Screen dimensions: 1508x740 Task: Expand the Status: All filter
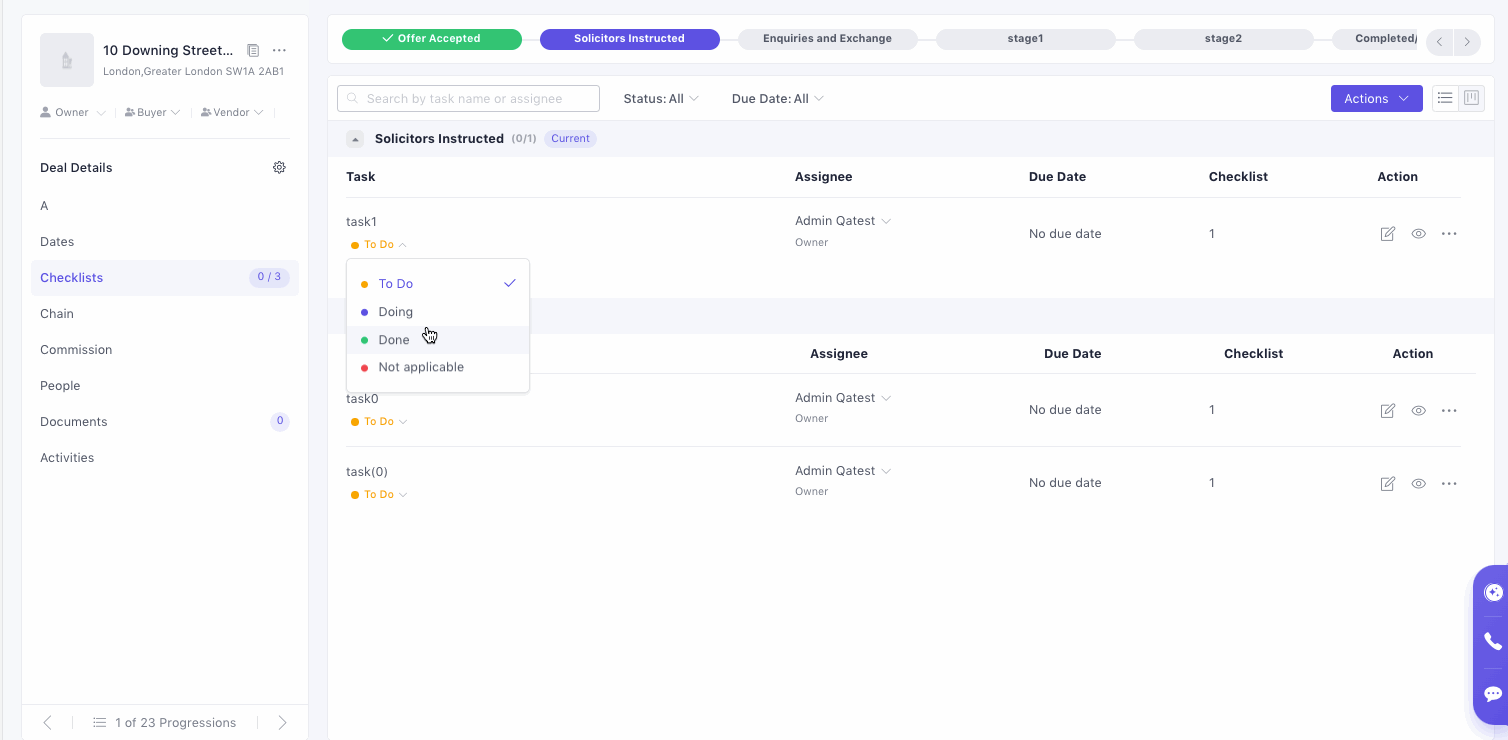tap(661, 99)
